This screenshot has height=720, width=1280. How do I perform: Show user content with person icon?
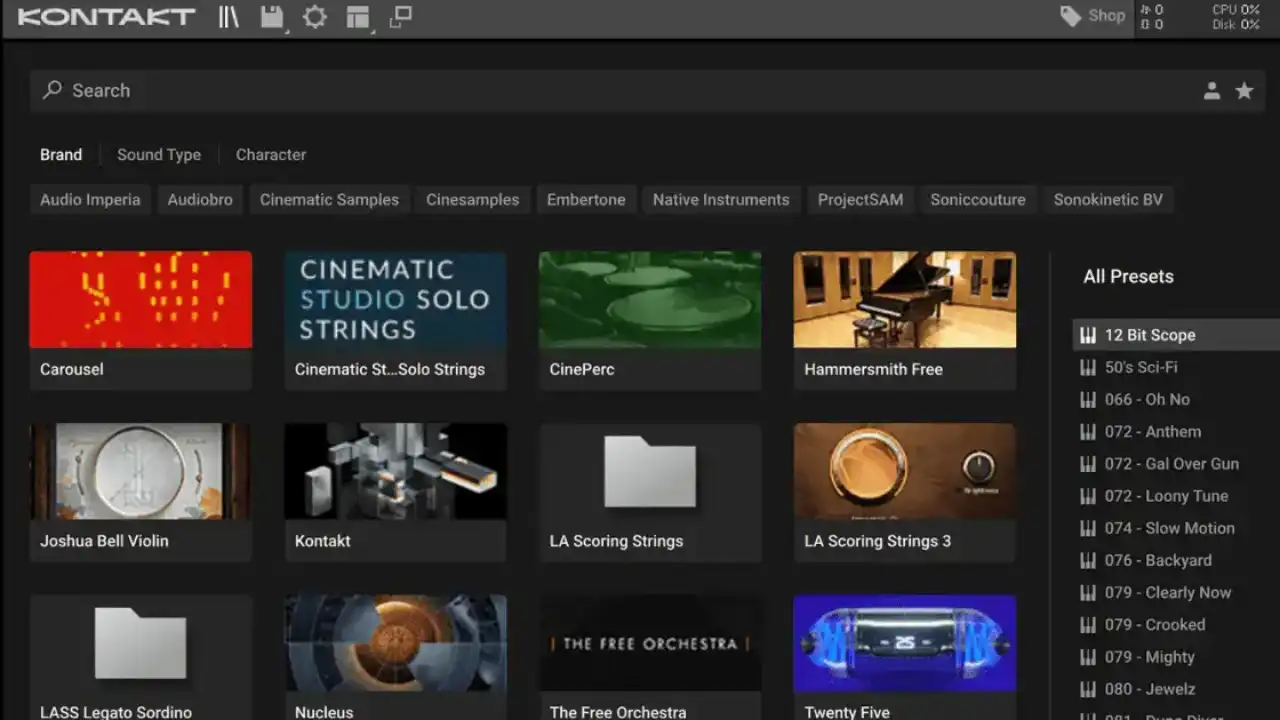click(1211, 91)
